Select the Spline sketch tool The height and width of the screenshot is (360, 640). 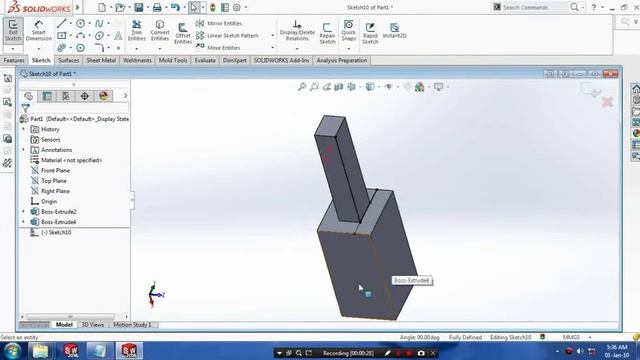[x=99, y=23]
